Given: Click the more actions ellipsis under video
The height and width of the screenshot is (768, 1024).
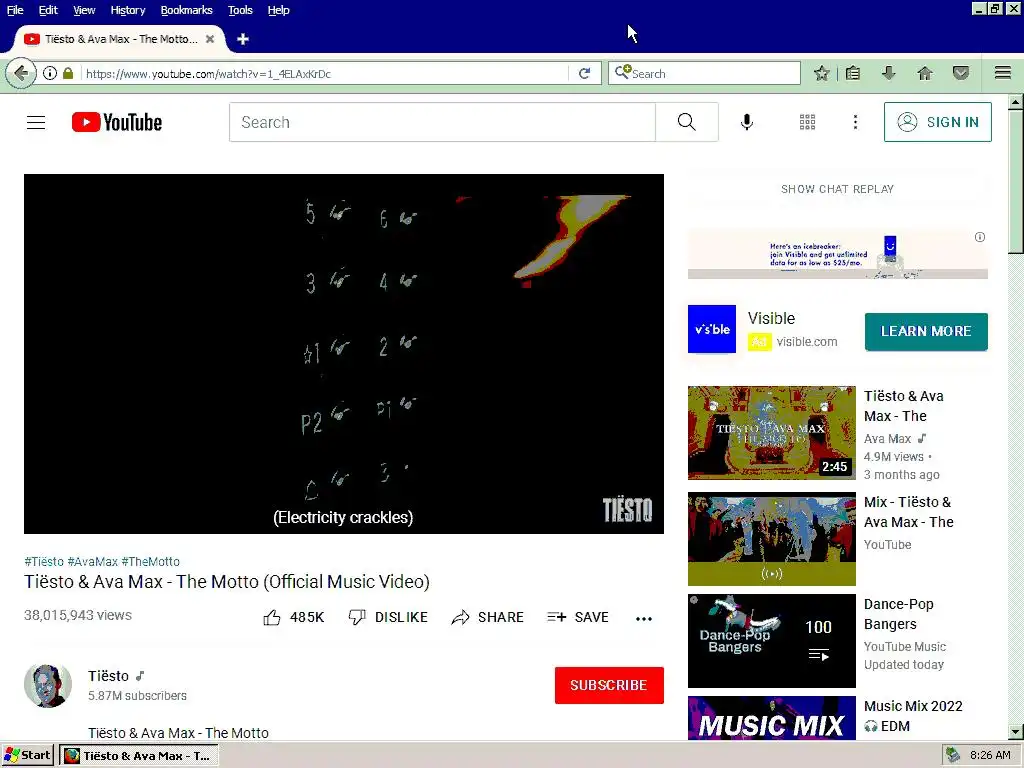Looking at the screenshot, I should click(644, 618).
